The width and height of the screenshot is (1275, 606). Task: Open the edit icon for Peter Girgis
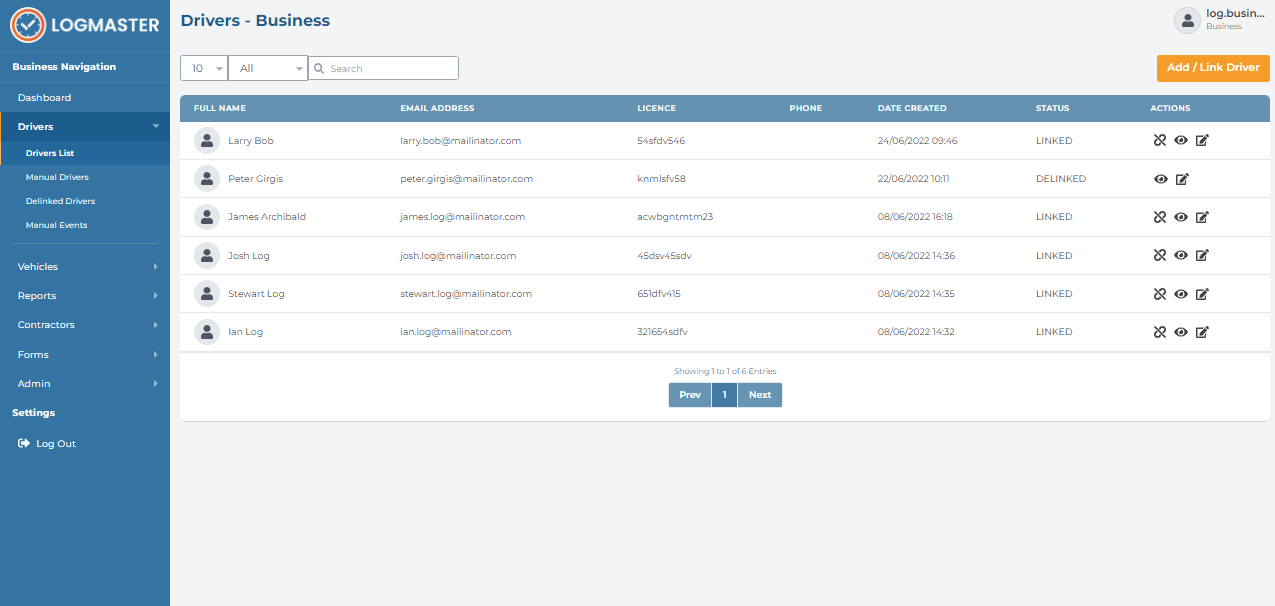coord(1182,178)
